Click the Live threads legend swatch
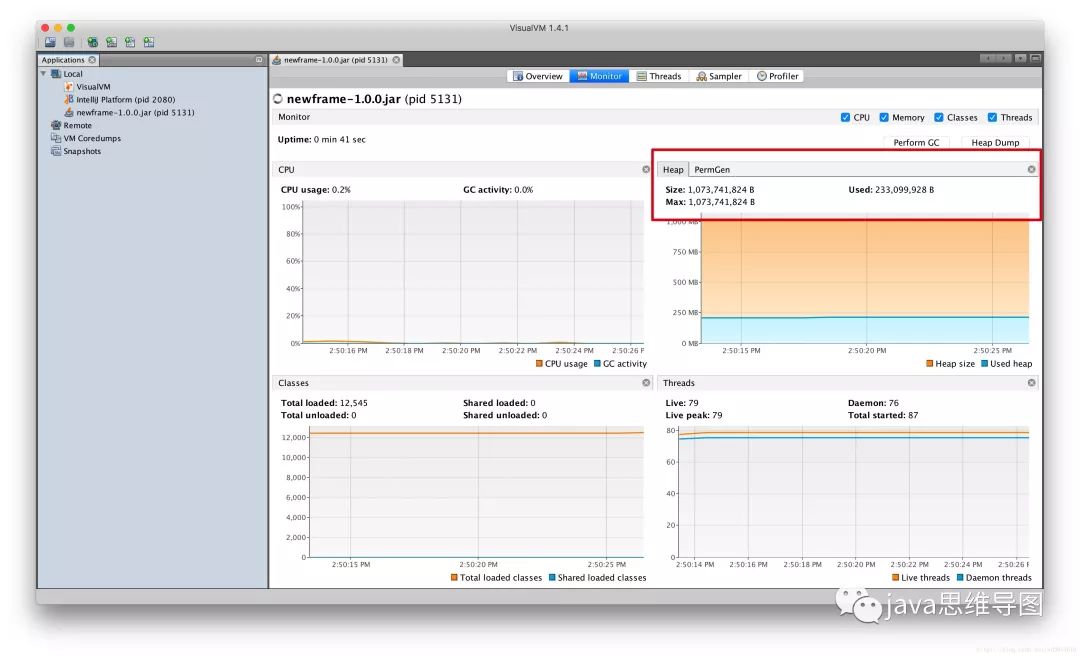1080x656 pixels. [895, 577]
